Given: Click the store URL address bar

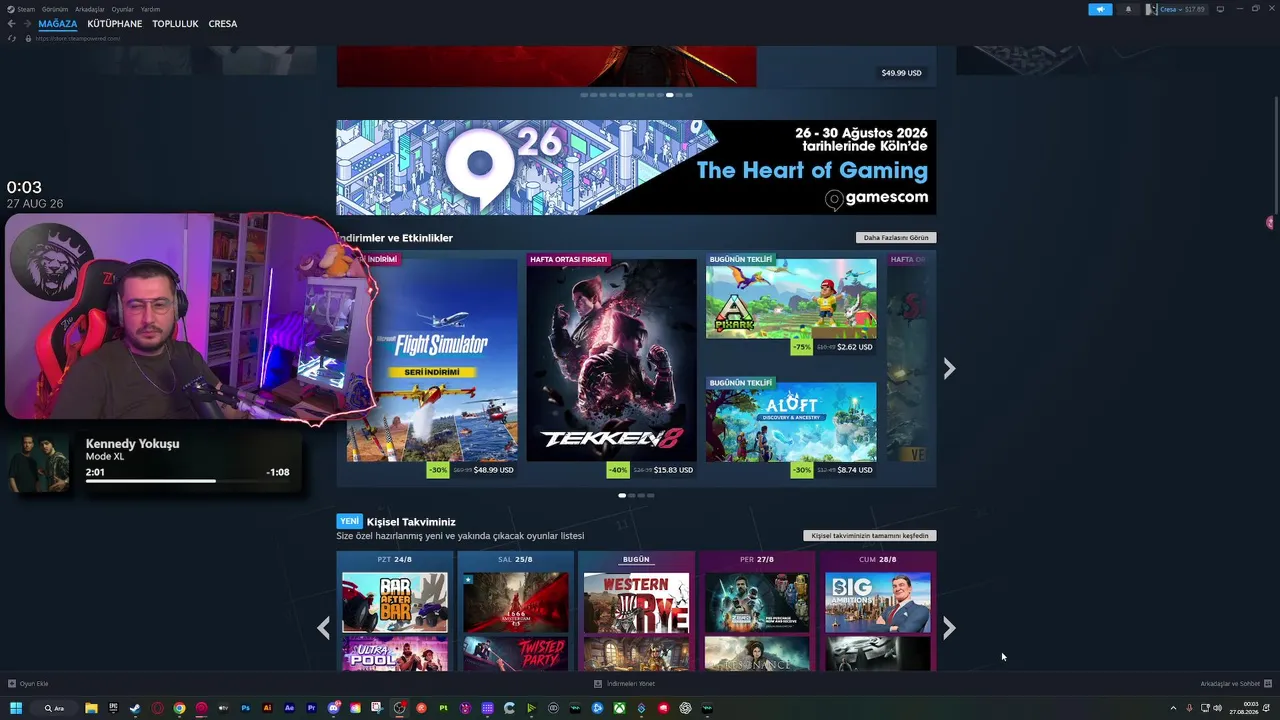Looking at the screenshot, I should [x=78, y=38].
